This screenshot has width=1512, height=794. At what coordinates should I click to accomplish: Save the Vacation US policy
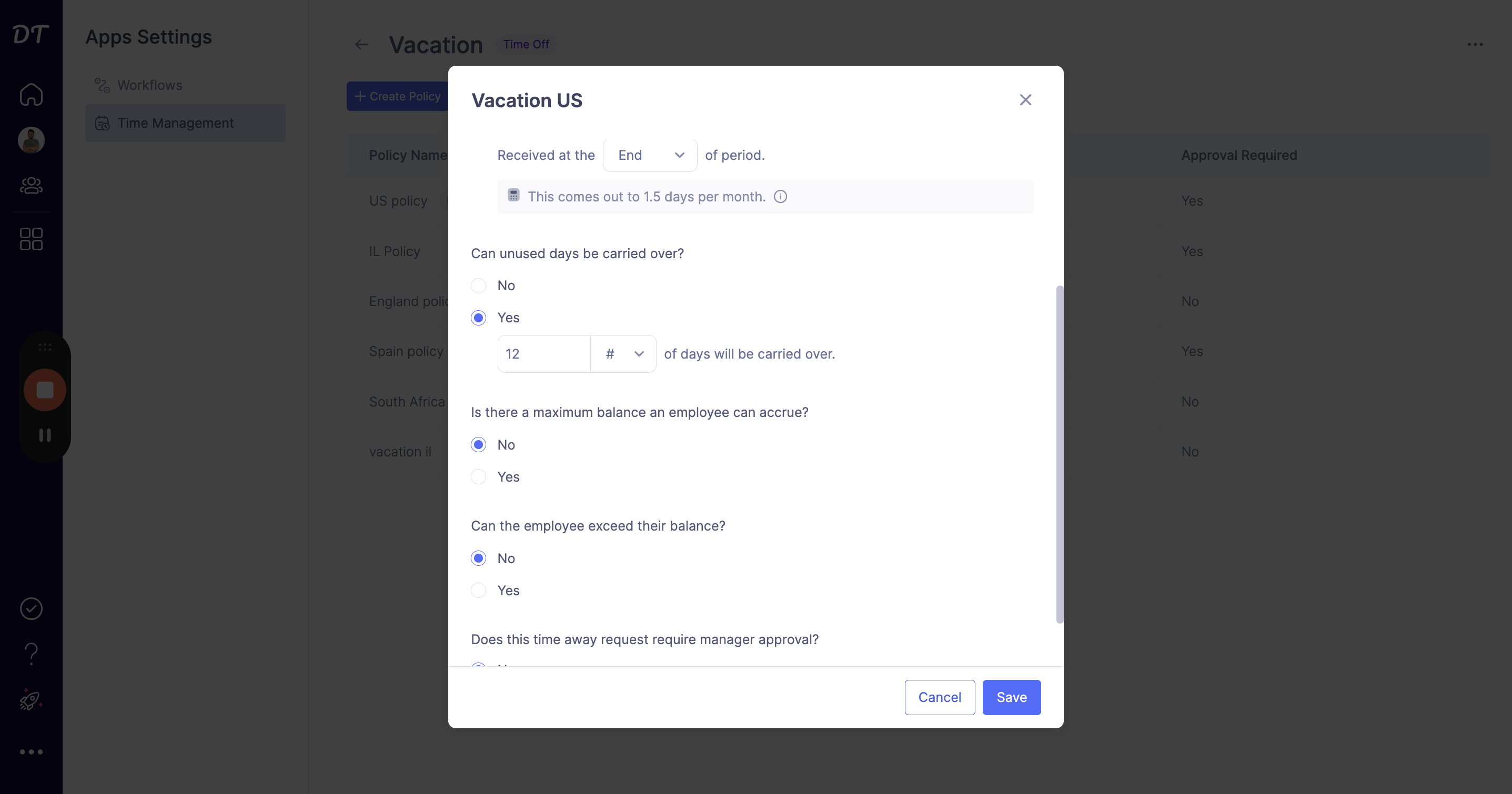coord(1011,697)
